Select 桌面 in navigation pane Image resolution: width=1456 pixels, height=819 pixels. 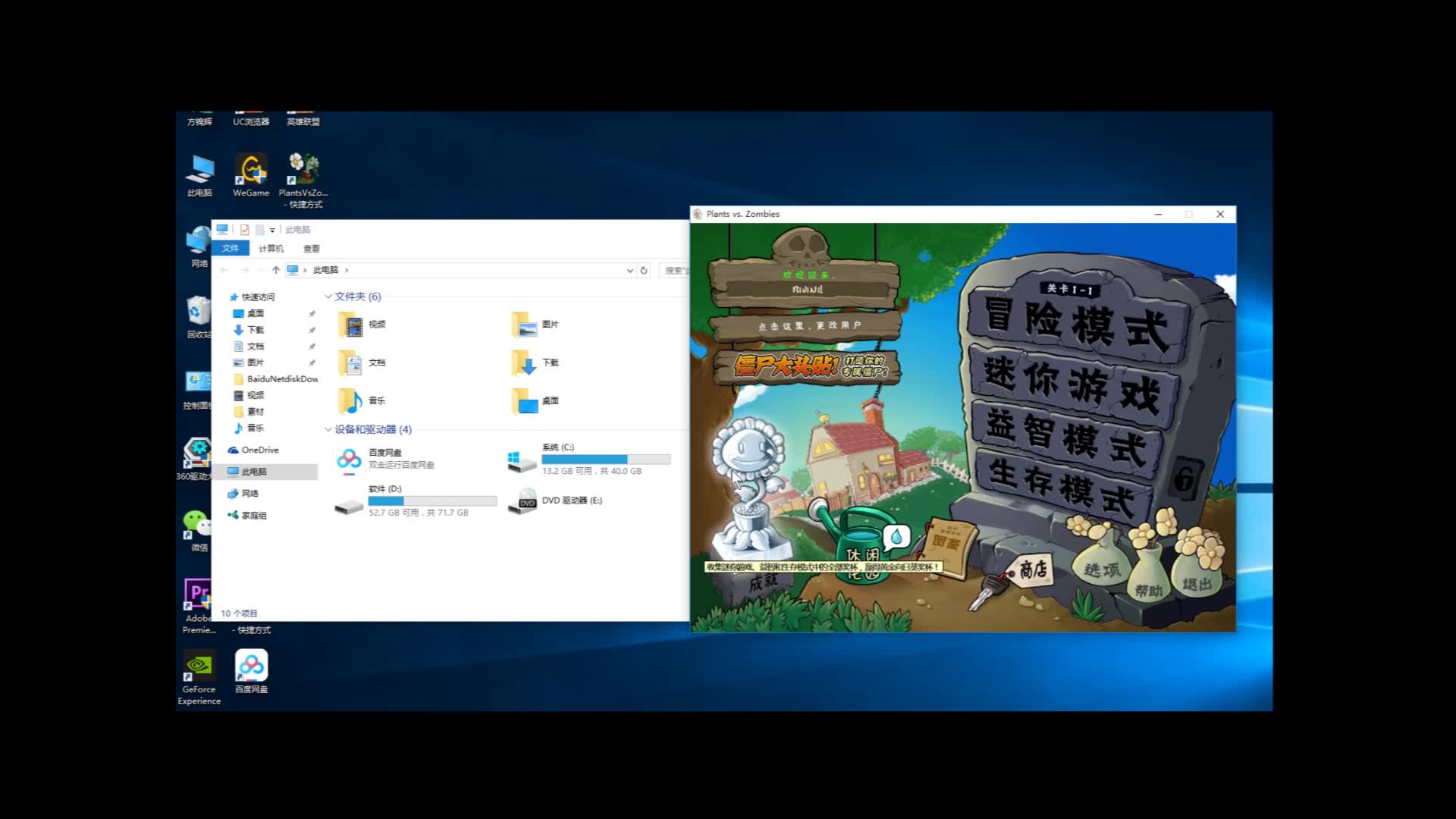[249, 313]
